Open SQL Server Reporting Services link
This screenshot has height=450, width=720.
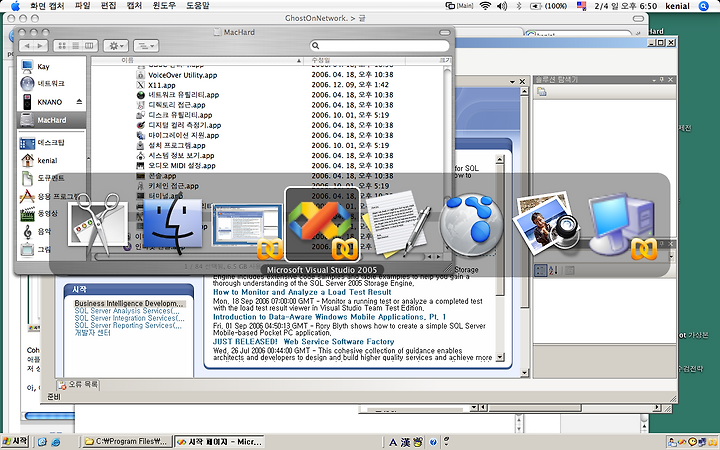click(128, 325)
